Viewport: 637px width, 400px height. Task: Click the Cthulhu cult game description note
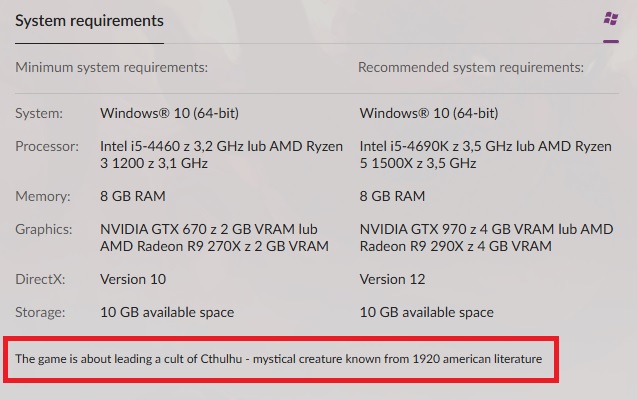click(x=279, y=359)
